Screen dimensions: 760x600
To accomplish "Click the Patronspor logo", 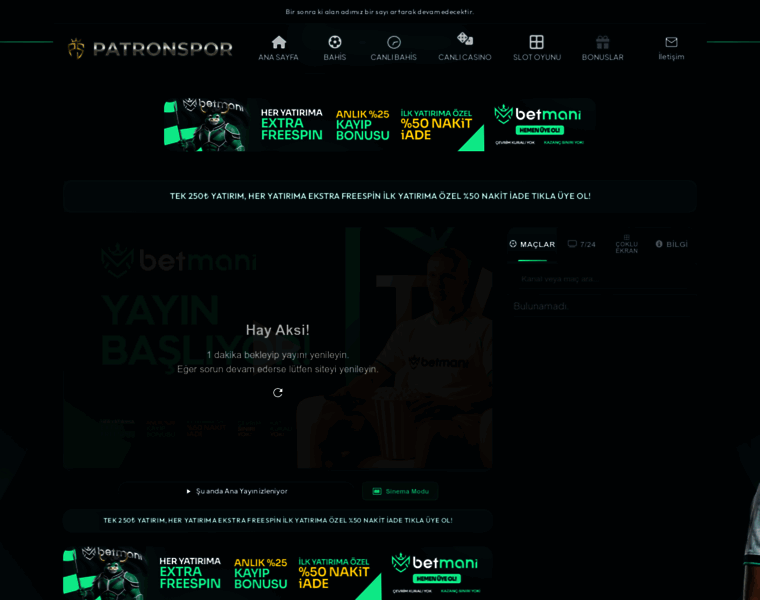I will tap(150, 48).
